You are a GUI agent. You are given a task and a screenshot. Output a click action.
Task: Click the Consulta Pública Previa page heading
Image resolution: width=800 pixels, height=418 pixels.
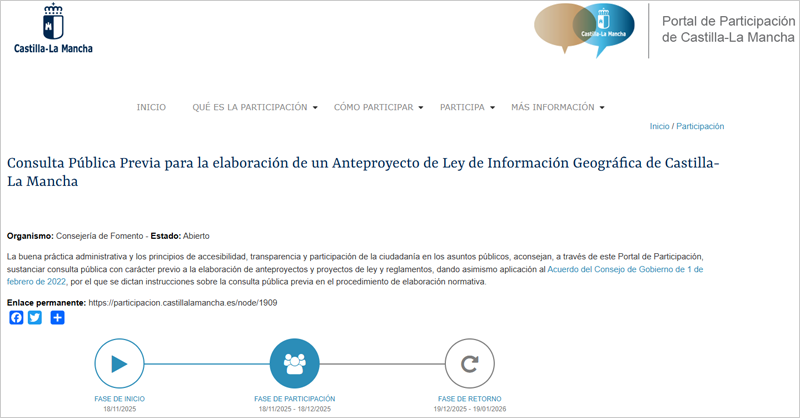coord(363,172)
